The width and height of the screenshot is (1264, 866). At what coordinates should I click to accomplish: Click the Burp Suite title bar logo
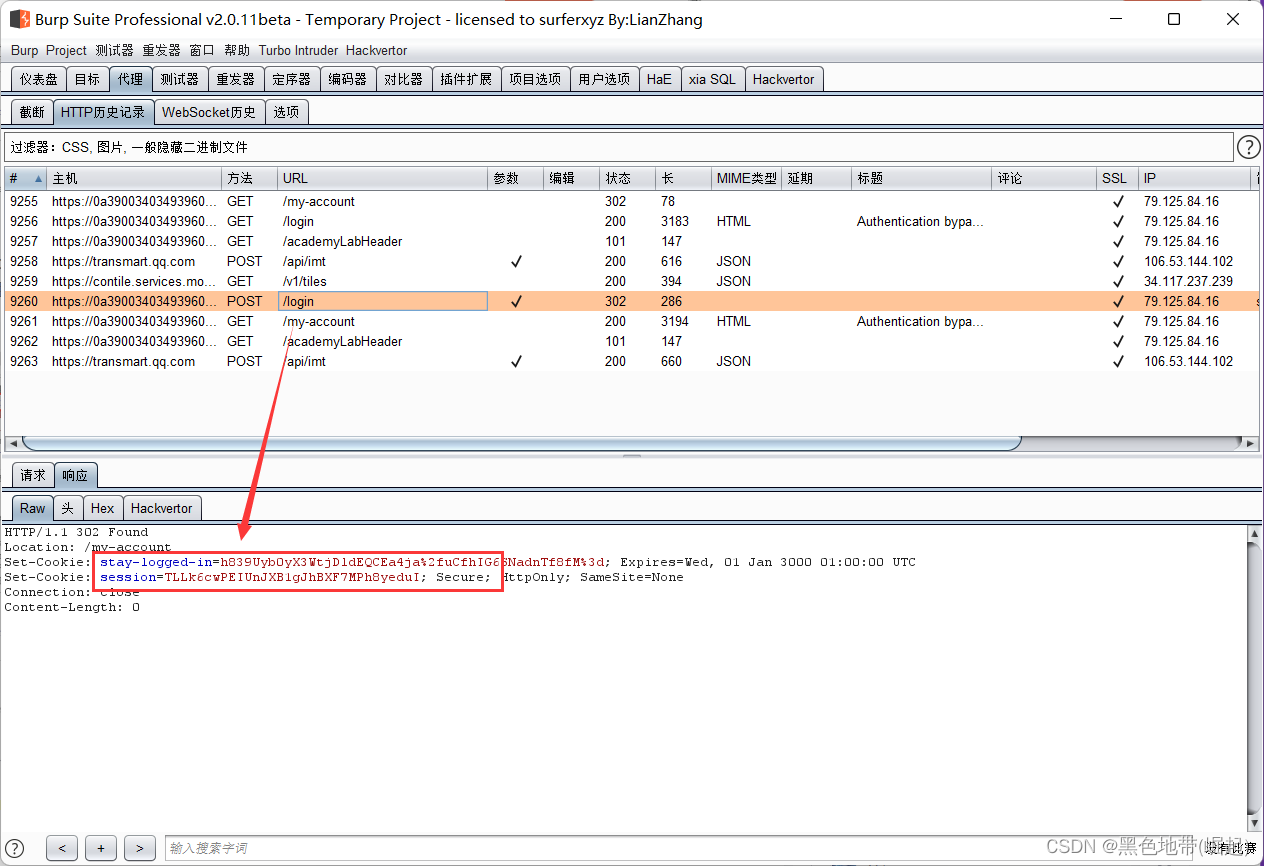tap(19, 19)
